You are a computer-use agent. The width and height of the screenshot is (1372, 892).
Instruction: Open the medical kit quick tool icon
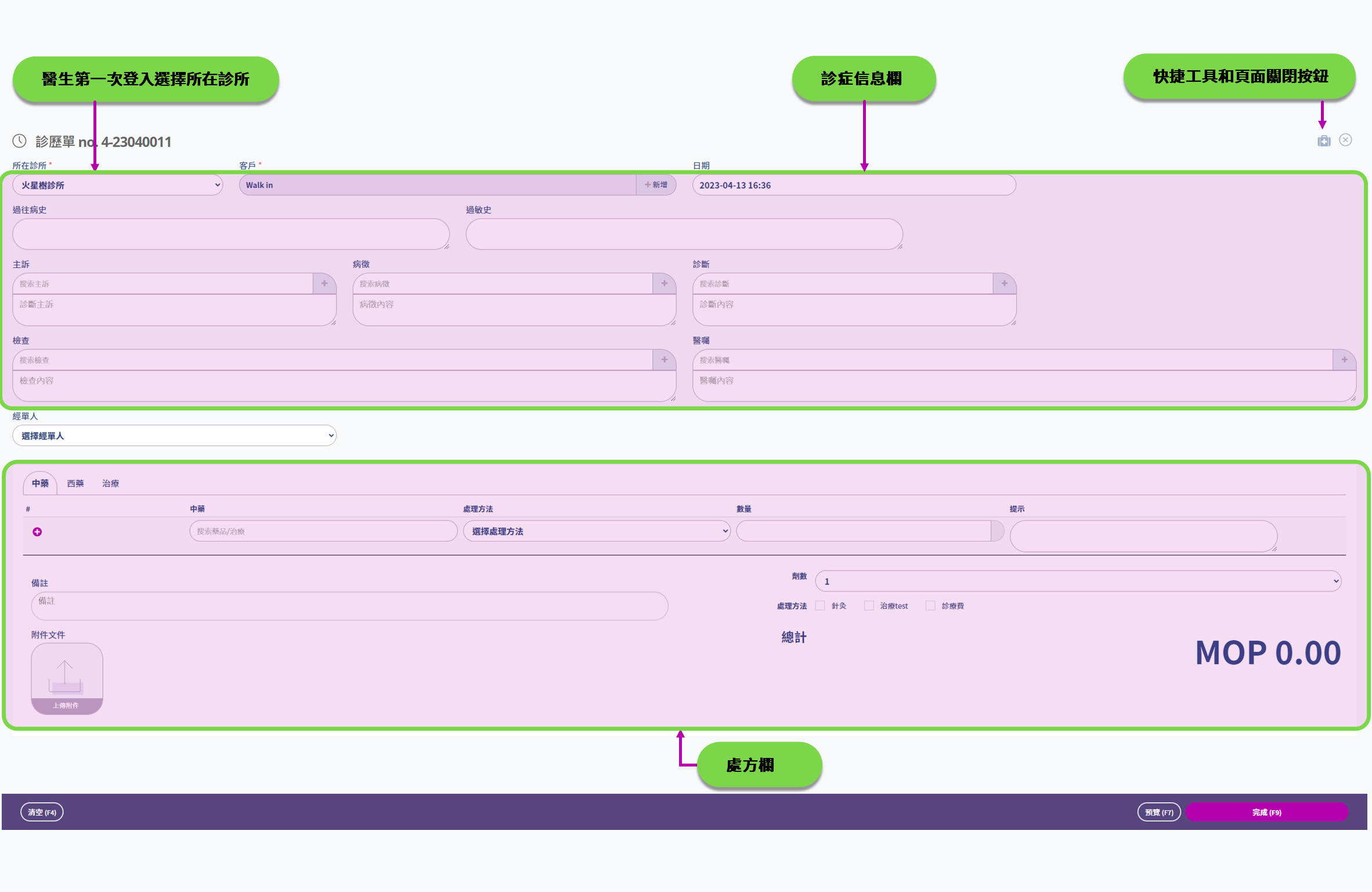tap(1323, 140)
